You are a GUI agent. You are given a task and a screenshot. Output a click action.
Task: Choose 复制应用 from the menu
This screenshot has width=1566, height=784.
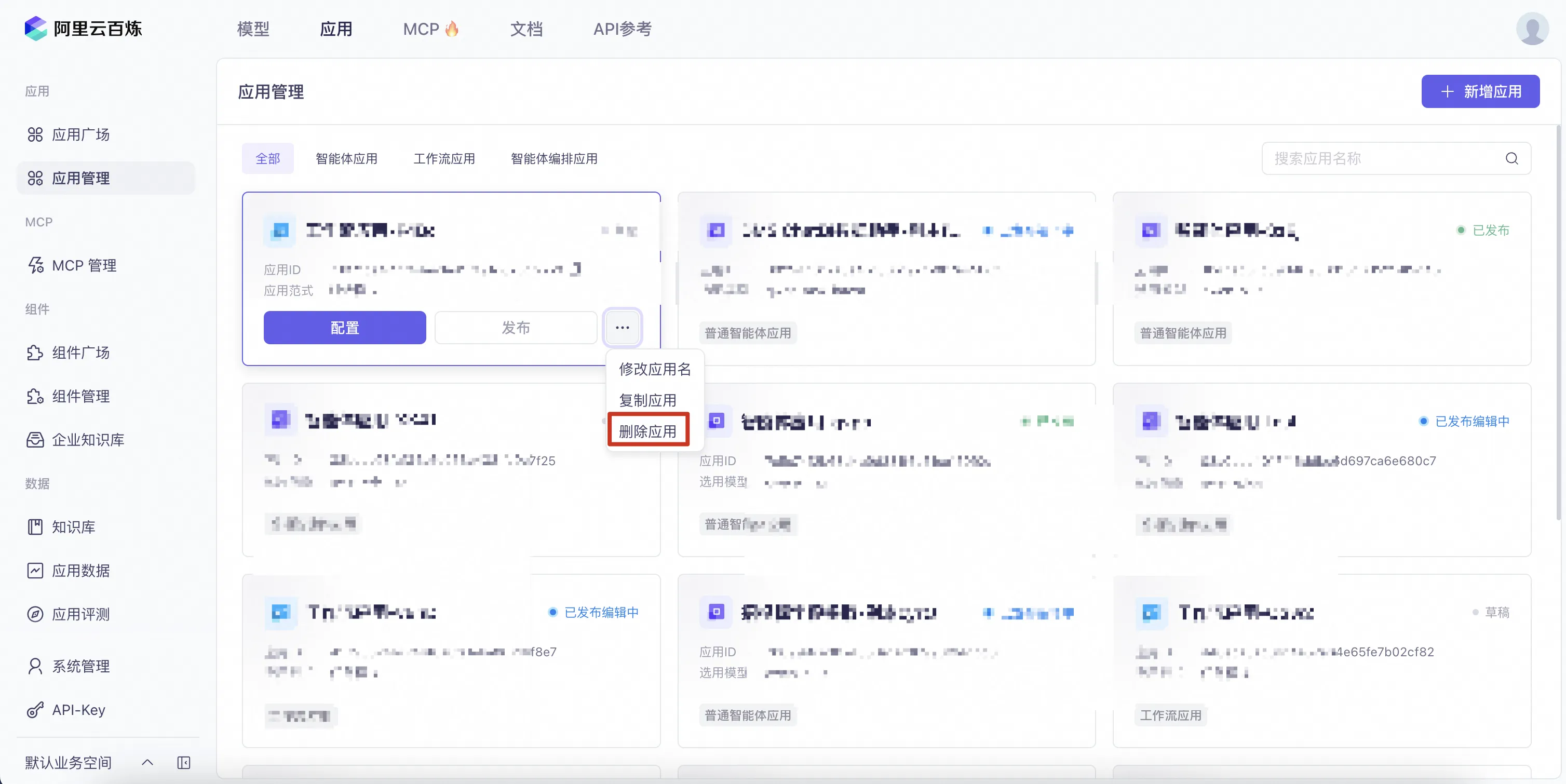647,400
